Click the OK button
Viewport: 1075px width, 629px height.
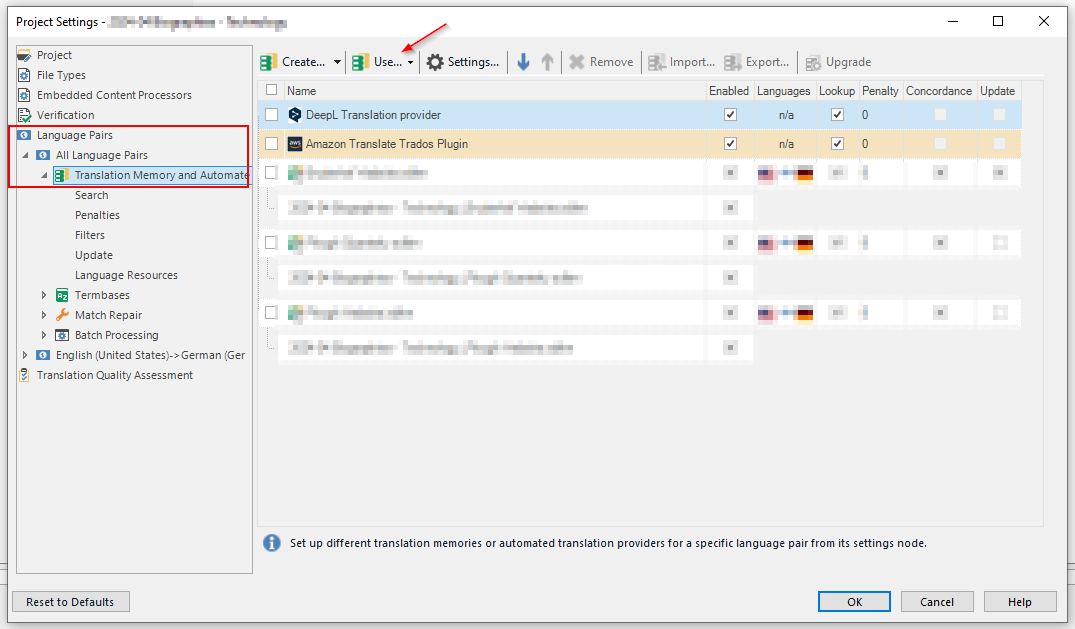click(854, 602)
